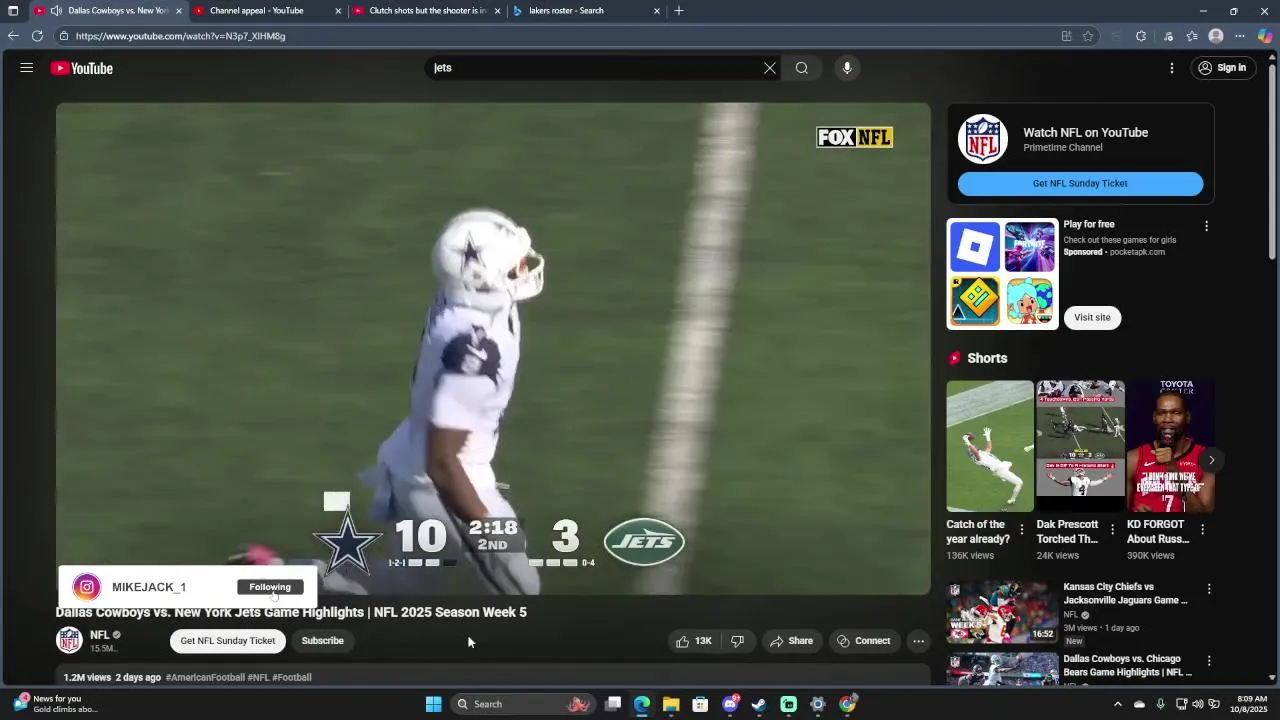Image resolution: width=1280 pixels, height=720 pixels.
Task: Close the 'Channel appeal - YouTube' tab
Action: point(338,11)
